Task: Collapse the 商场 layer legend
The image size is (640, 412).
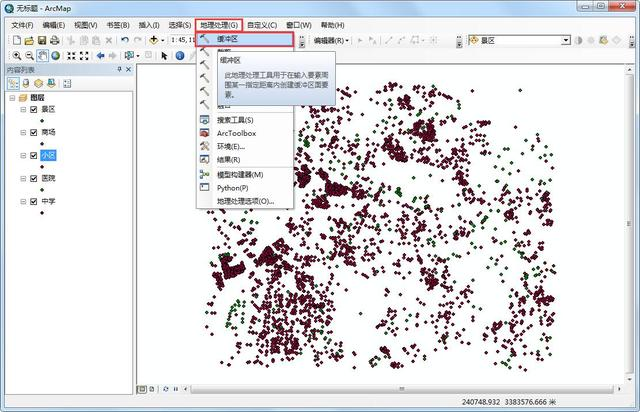Action: tap(23, 132)
